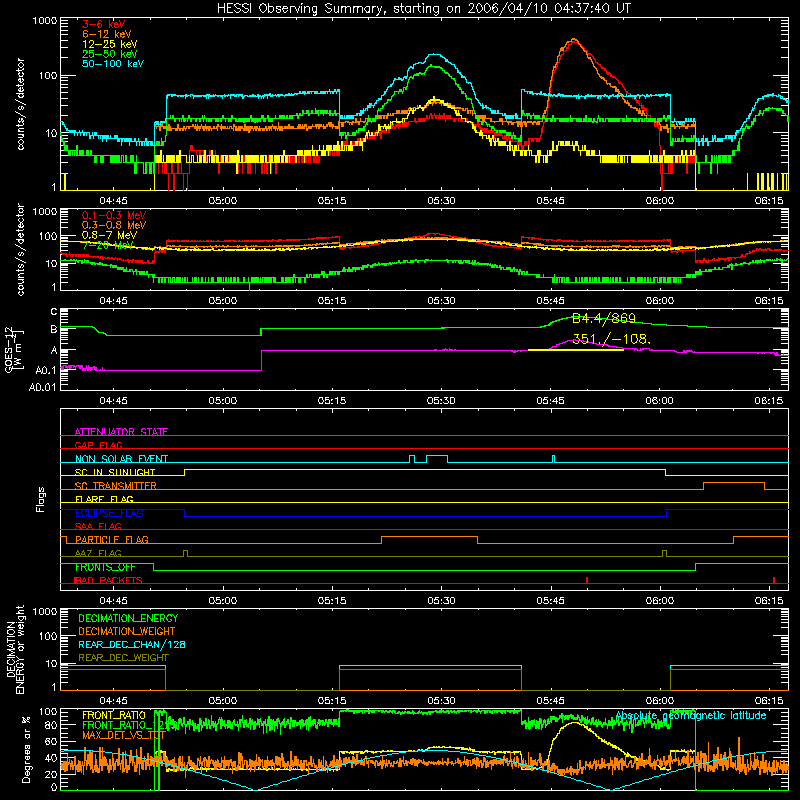The height and width of the screenshot is (800, 800).
Task: Click the Absolute geomagnetic latitude label
Action: 691,715
